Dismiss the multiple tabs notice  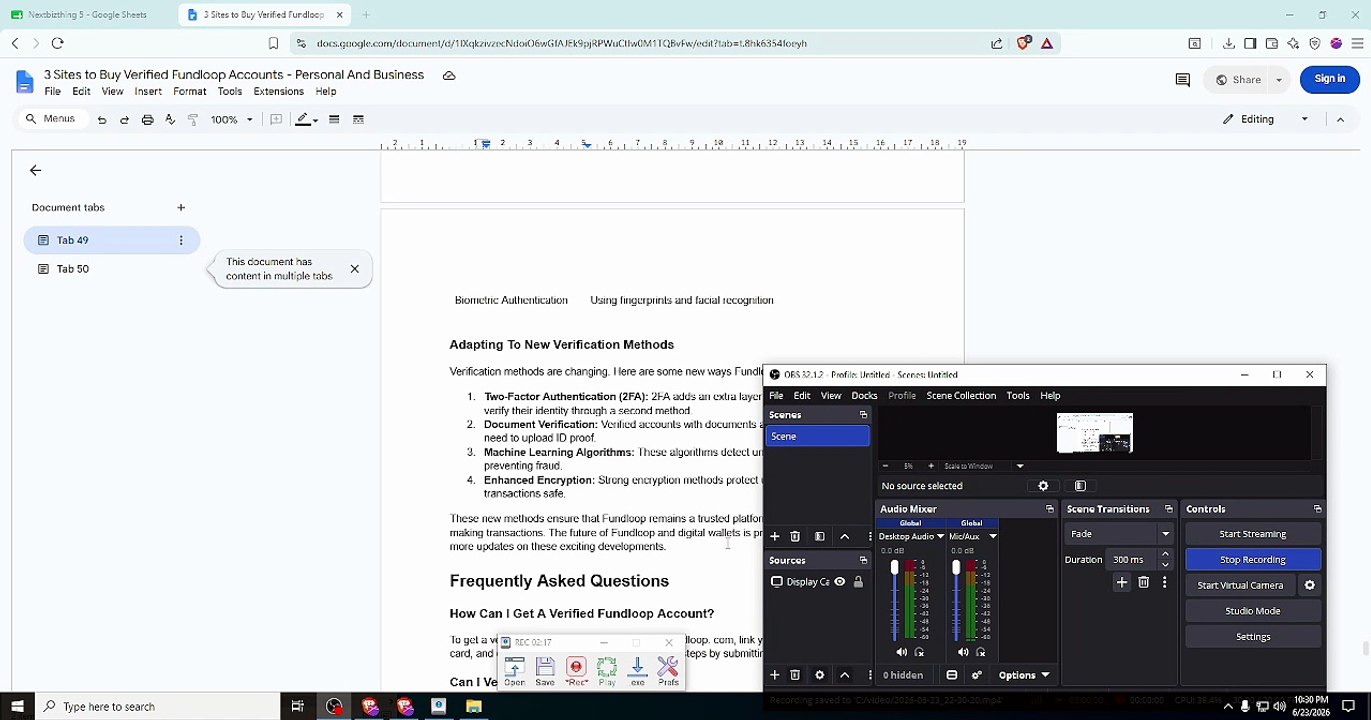pyautogui.click(x=354, y=269)
